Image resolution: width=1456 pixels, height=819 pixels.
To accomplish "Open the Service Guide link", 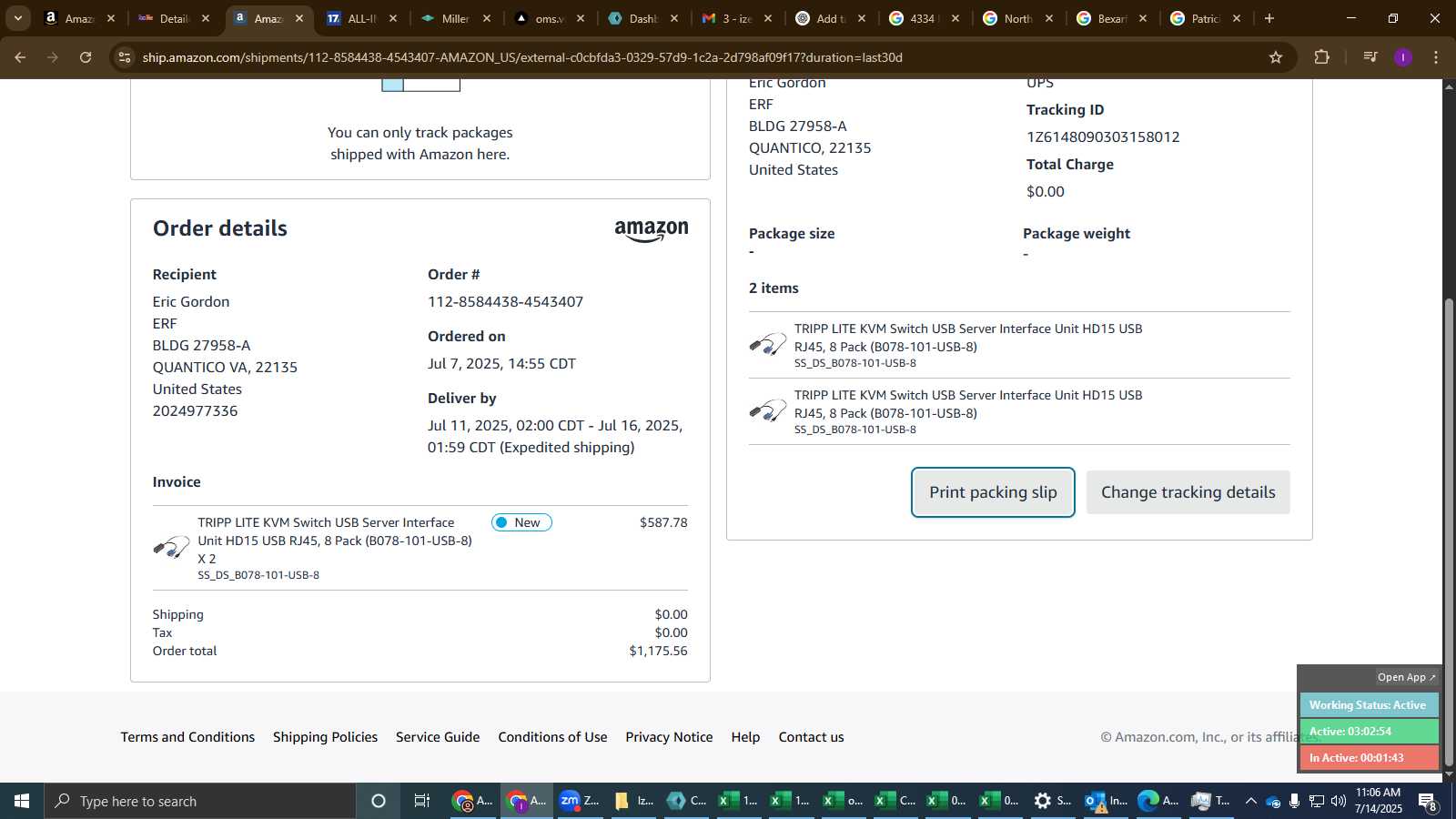I will (438, 737).
